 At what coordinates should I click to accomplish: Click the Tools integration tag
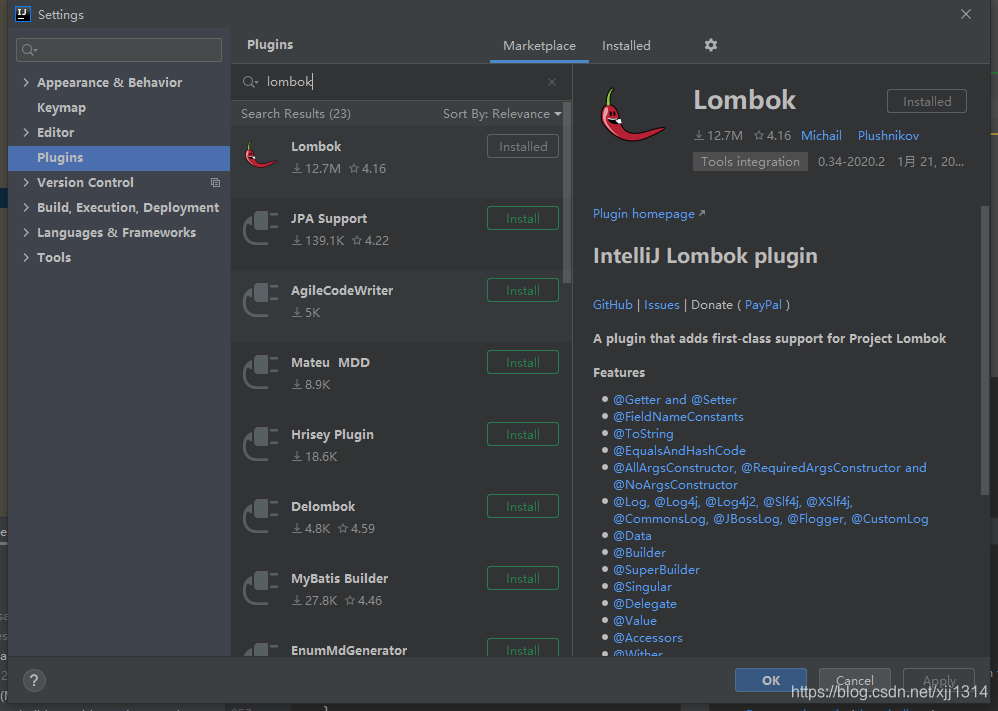coord(750,162)
